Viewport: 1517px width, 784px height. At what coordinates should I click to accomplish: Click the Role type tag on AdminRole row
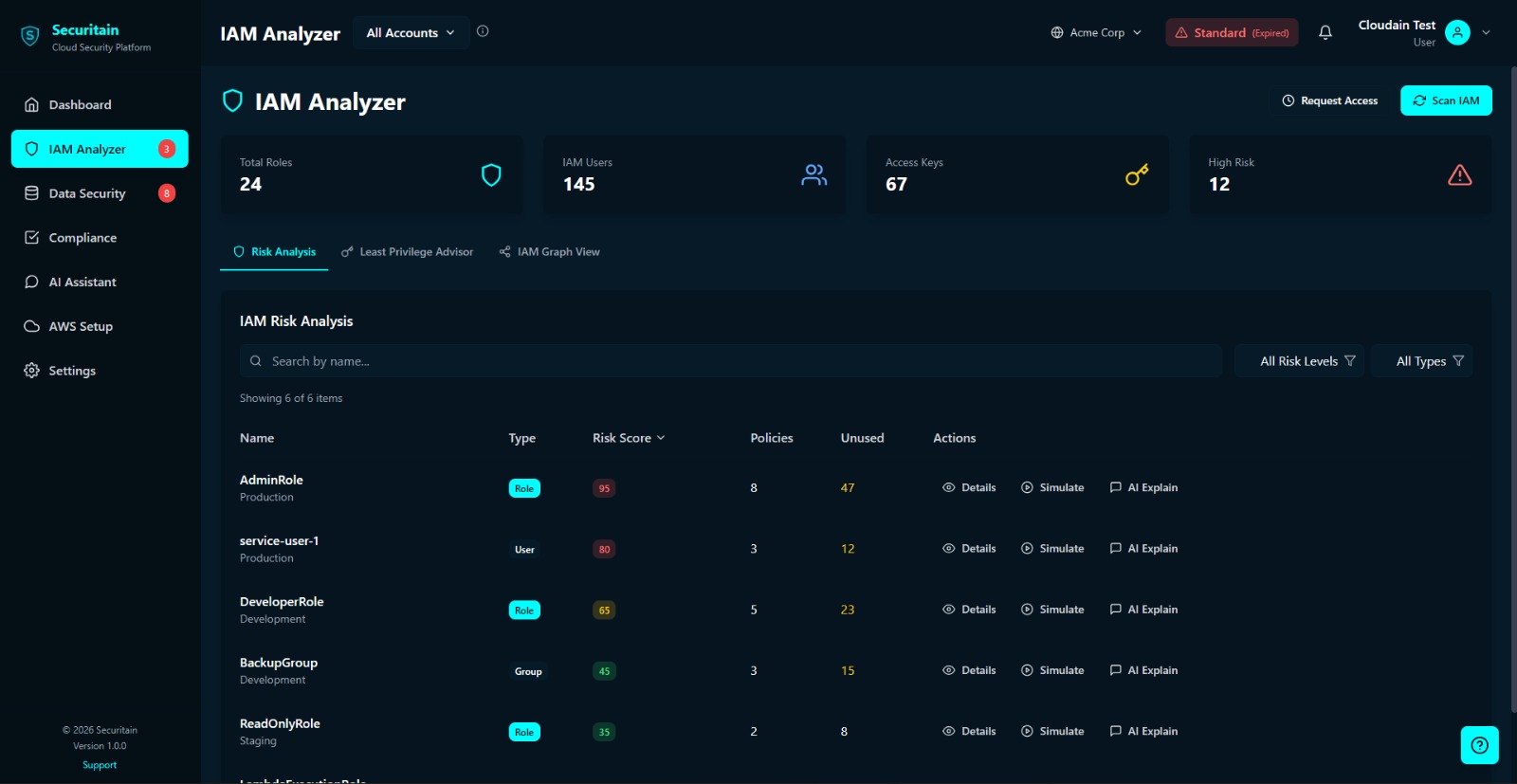[524, 488]
